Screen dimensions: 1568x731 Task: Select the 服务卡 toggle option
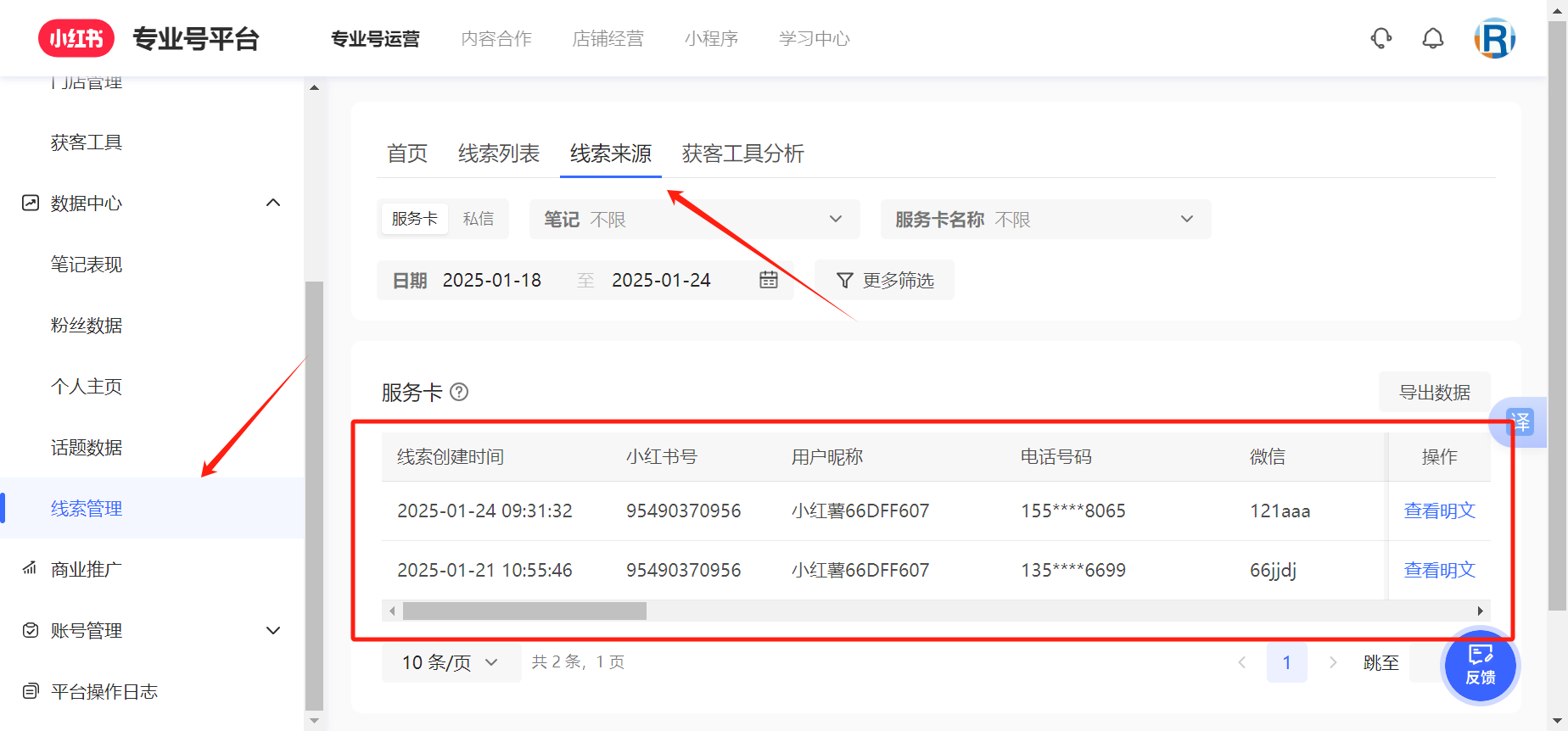click(x=414, y=219)
